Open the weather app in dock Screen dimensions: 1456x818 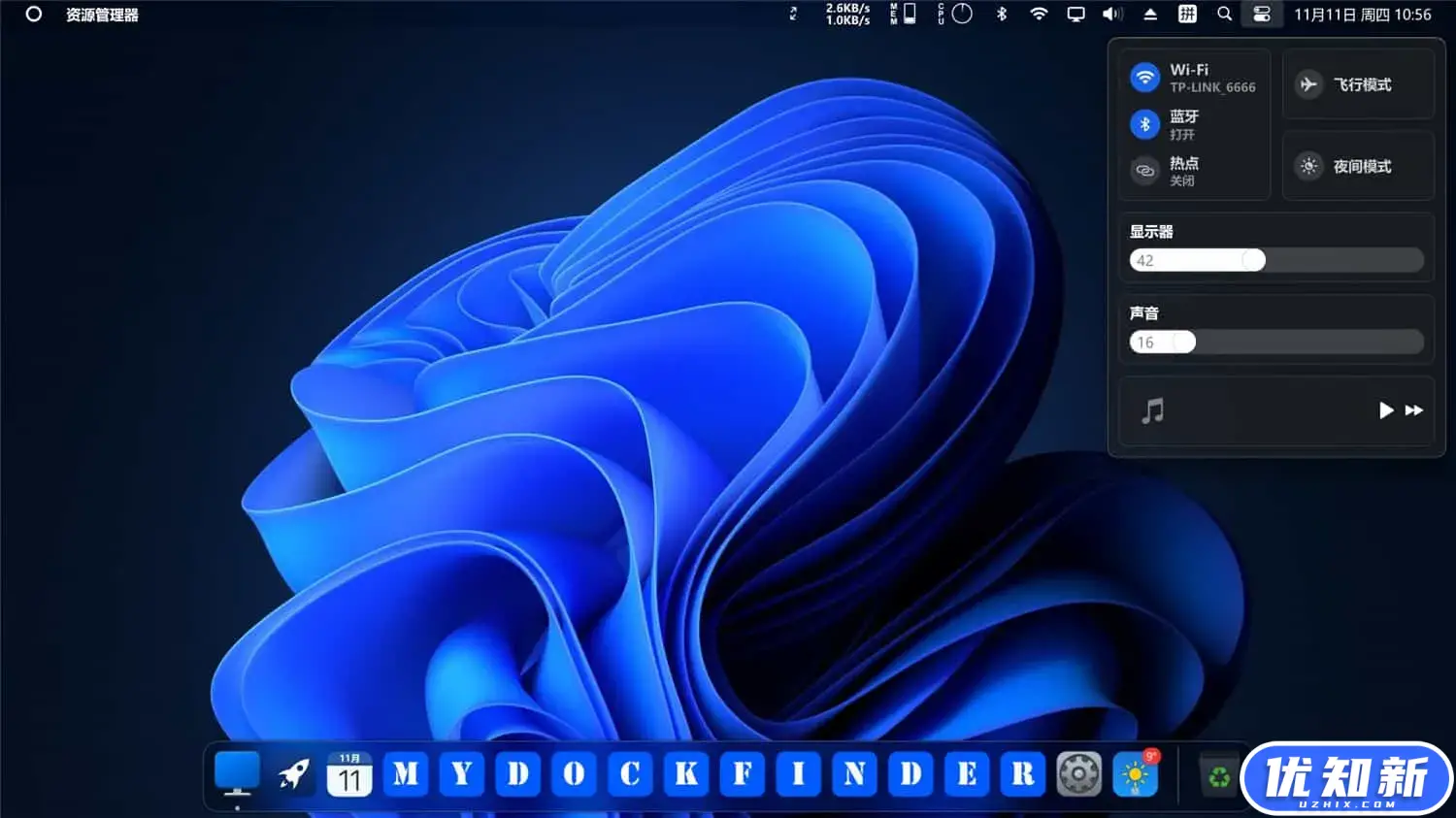click(x=1135, y=774)
